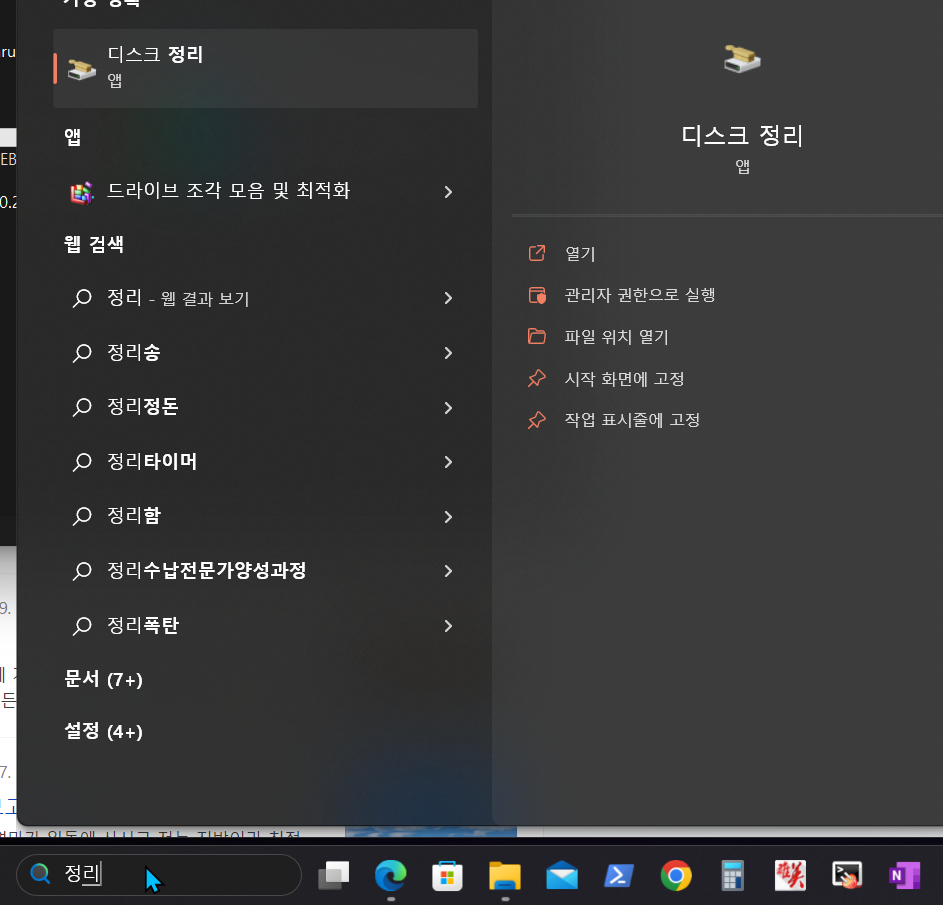Click 작업 표시줄에 고정 pin option
Screen dimensions: 943x905
point(632,420)
